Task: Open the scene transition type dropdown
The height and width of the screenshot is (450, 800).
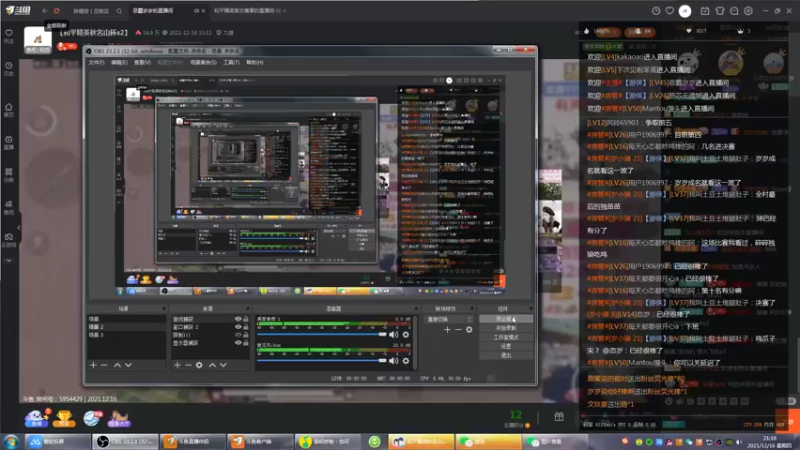Action: pyautogui.click(x=449, y=319)
